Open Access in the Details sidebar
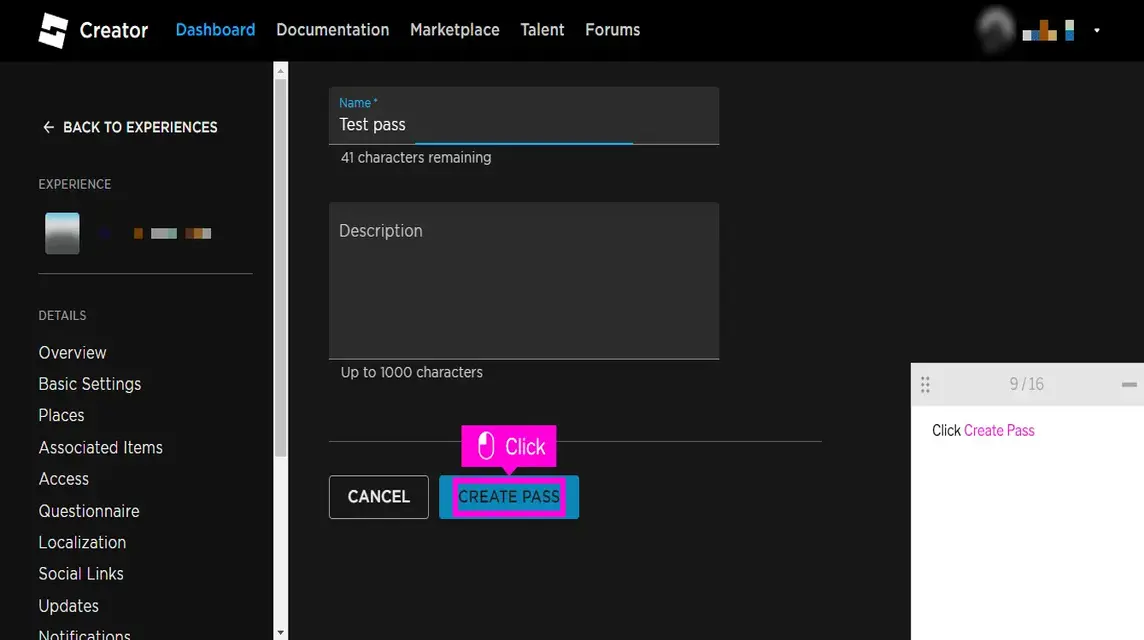The image size is (1144, 640). click(63, 479)
